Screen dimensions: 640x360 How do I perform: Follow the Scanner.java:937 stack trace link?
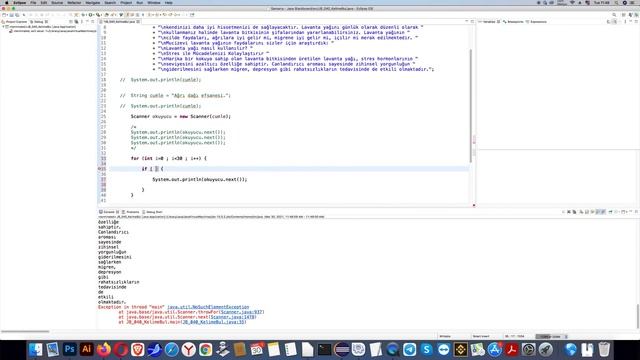click(x=242, y=312)
